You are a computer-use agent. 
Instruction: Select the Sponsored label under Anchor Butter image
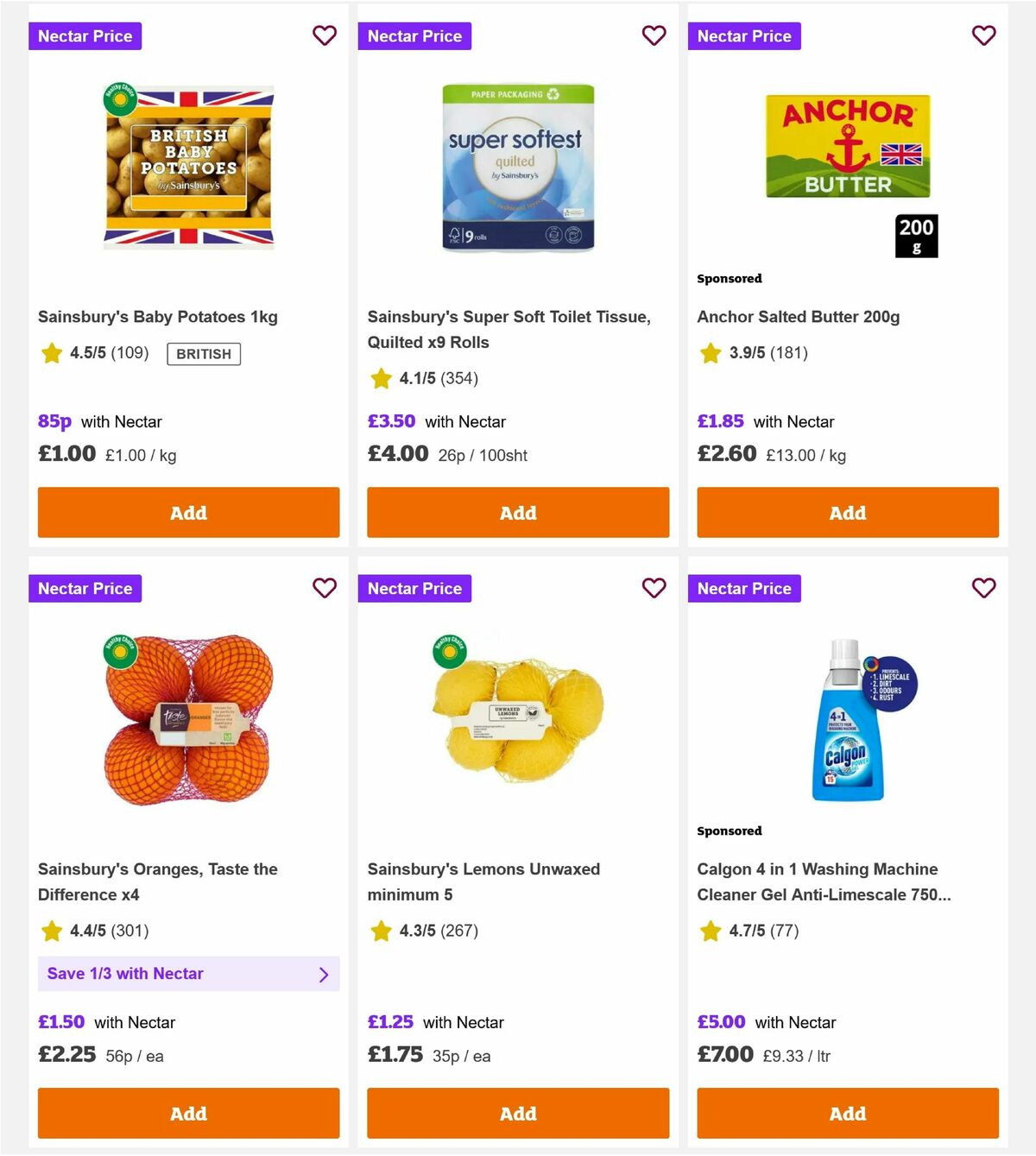(x=730, y=278)
